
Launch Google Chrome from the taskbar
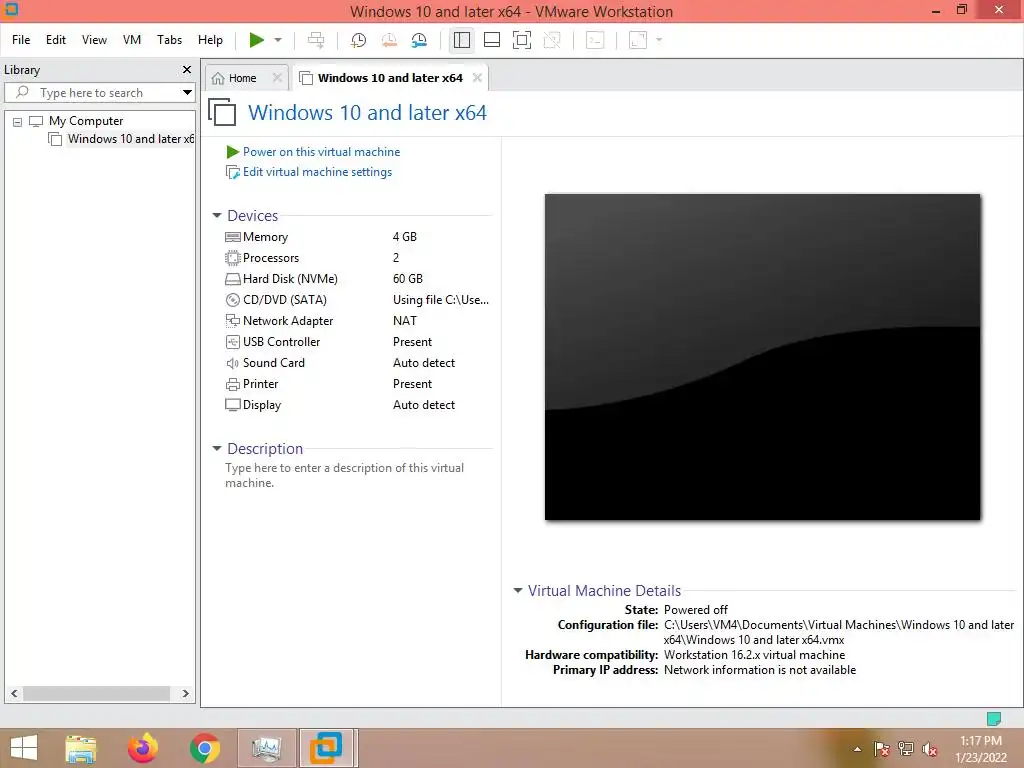[204, 748]
